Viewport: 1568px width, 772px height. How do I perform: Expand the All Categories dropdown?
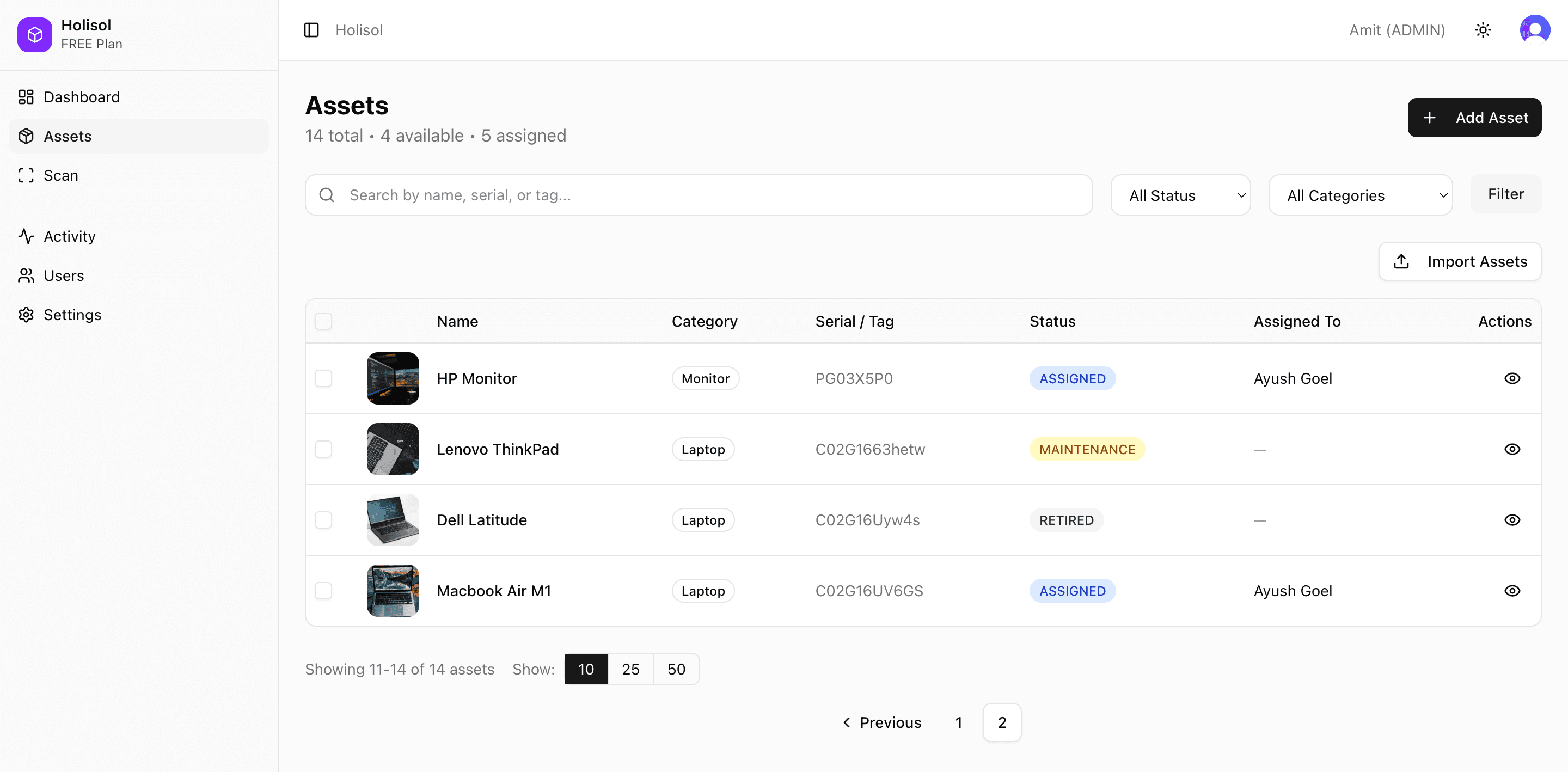click(1361, 195)
